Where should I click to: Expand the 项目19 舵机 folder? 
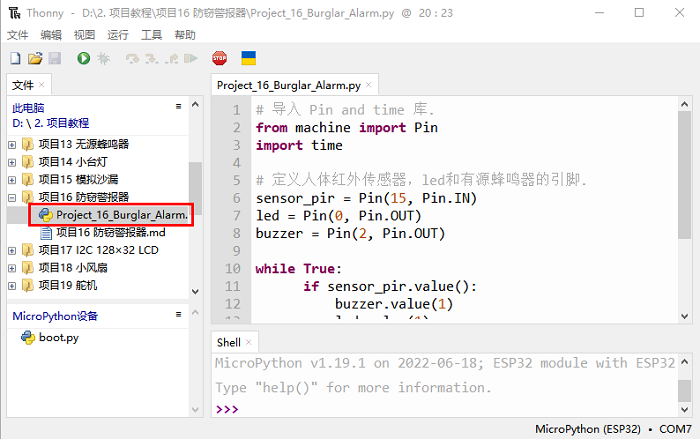pyautogui.click(x=12, y=285)
